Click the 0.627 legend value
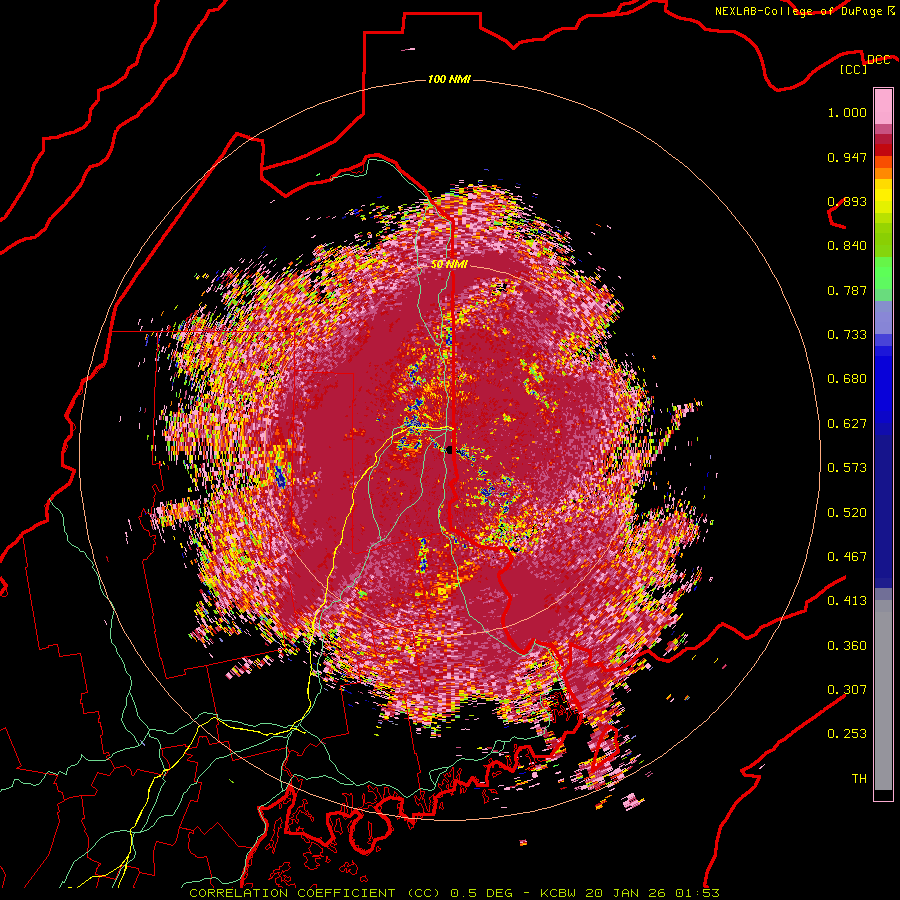Viewport: 900px width, 900px height. coord(847,424)
